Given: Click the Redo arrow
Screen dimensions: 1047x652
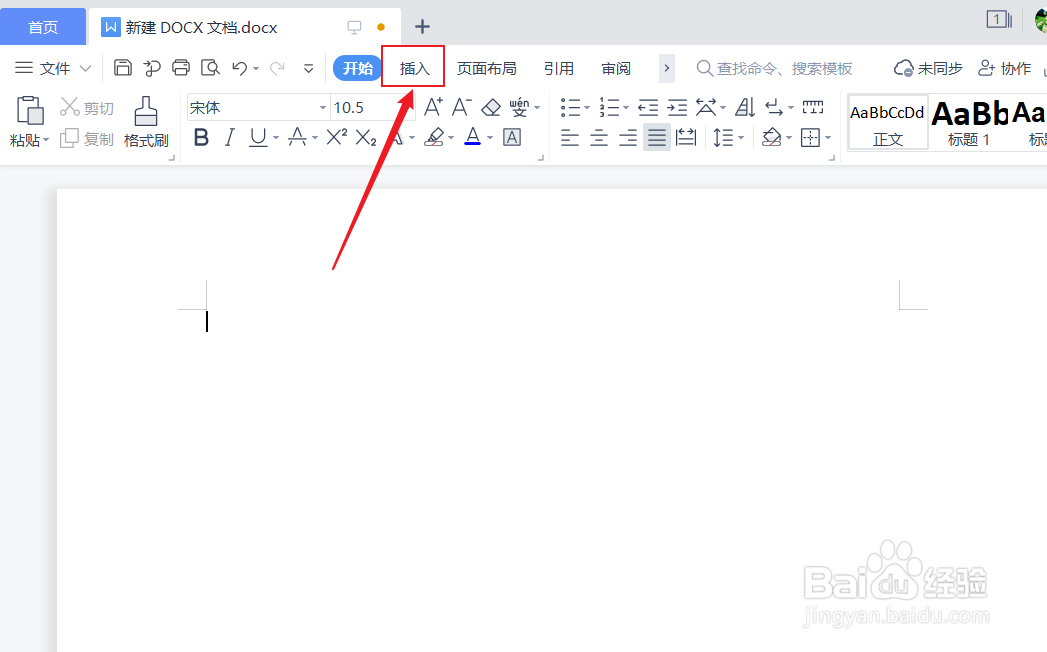Looking at the screenshot, I should (x=277, y=67).
